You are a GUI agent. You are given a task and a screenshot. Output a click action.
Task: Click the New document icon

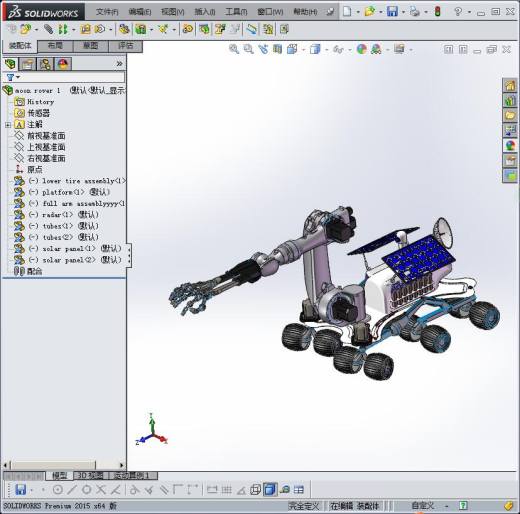point(347,12)
